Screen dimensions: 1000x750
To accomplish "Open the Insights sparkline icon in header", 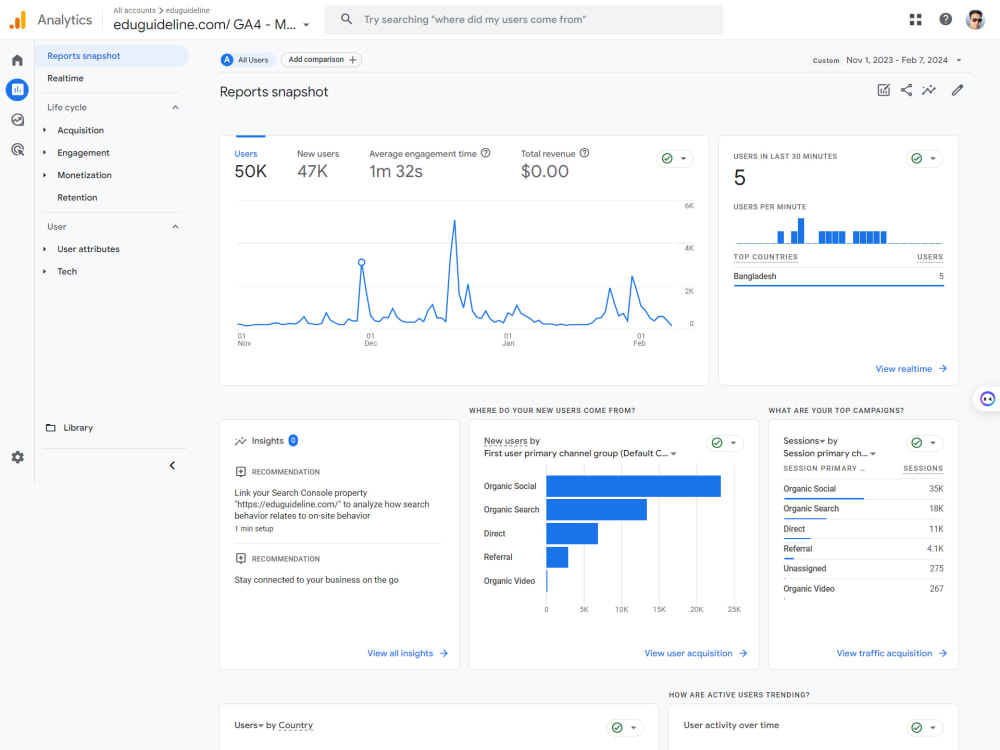I will 929,90.
